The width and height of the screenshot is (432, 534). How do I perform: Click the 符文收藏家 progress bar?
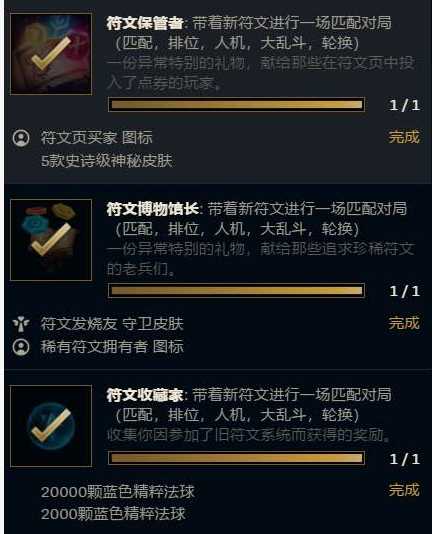[236, 458]
